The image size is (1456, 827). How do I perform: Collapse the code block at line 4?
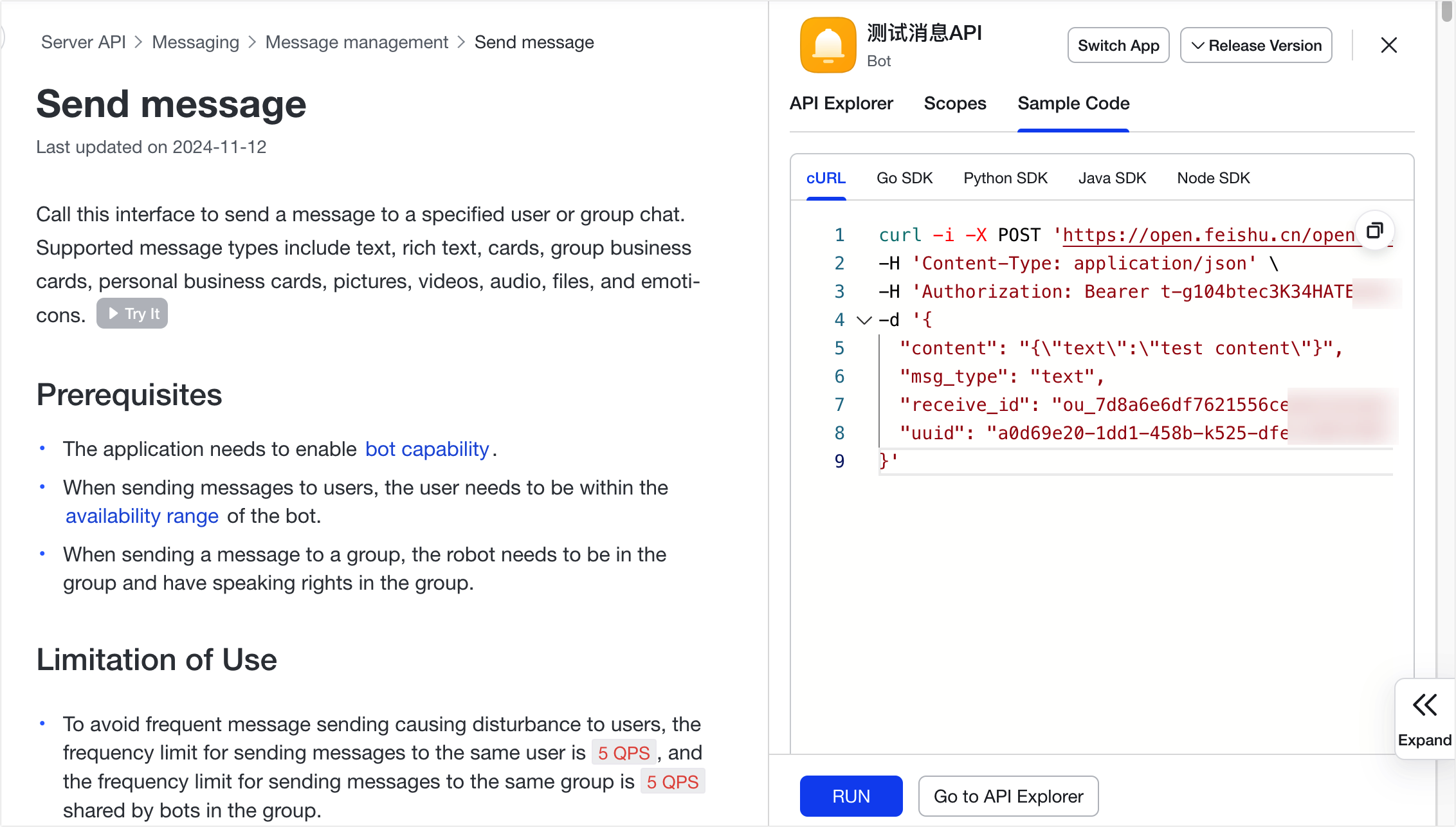(864, 320)
